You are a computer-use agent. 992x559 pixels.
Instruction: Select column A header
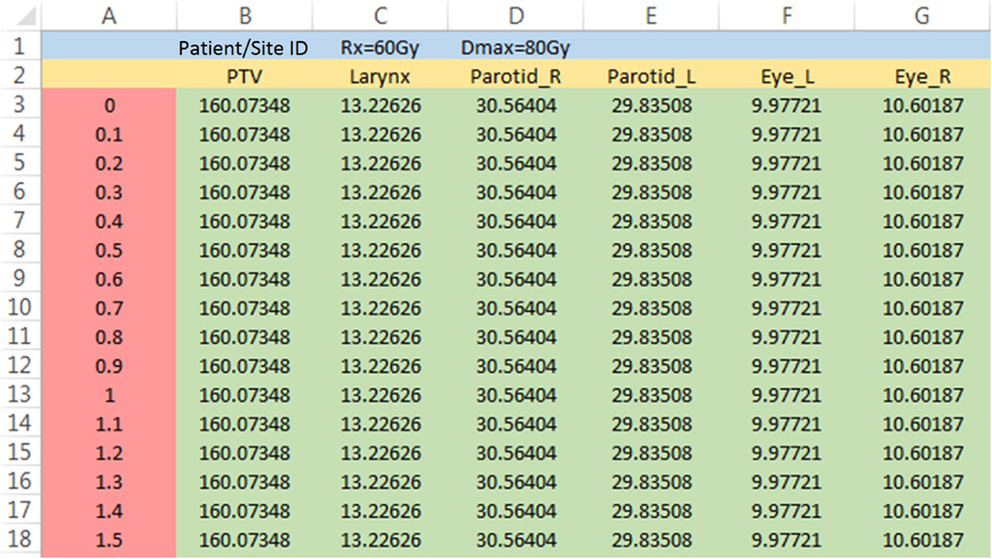click(109, 15)
